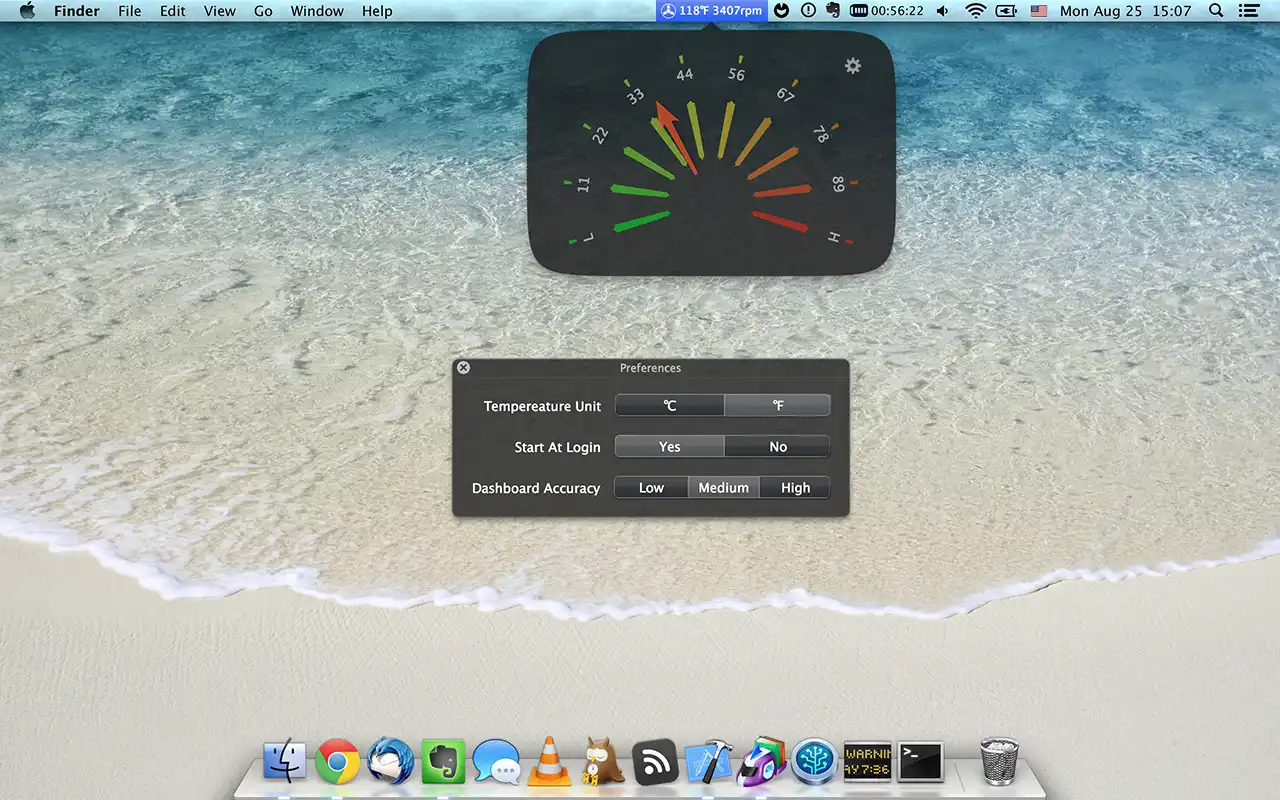Screen dimensions: 1280x800
Task: Open Spotlight search magnifier icon
Action: pyautogui.click(x=1216, y=11)
